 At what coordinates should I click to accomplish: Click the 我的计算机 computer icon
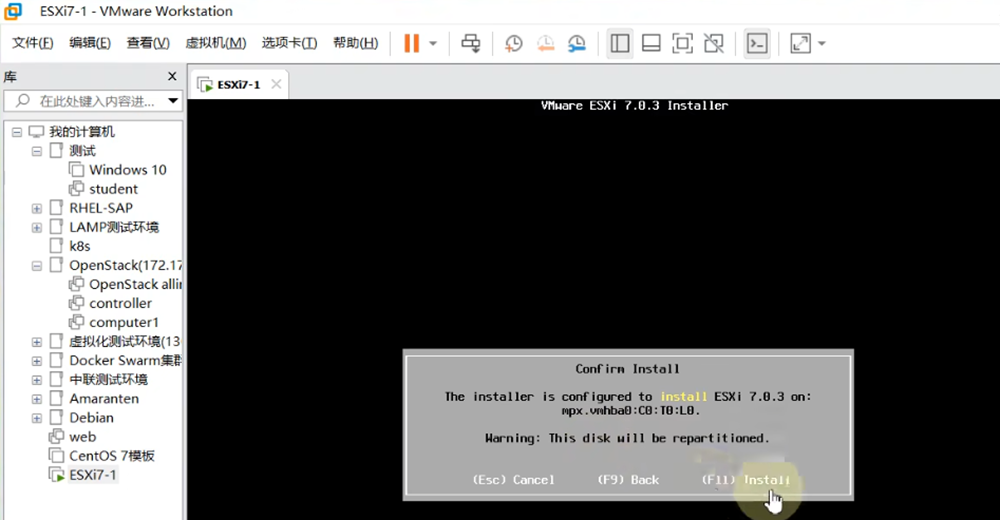pos(36,131)
